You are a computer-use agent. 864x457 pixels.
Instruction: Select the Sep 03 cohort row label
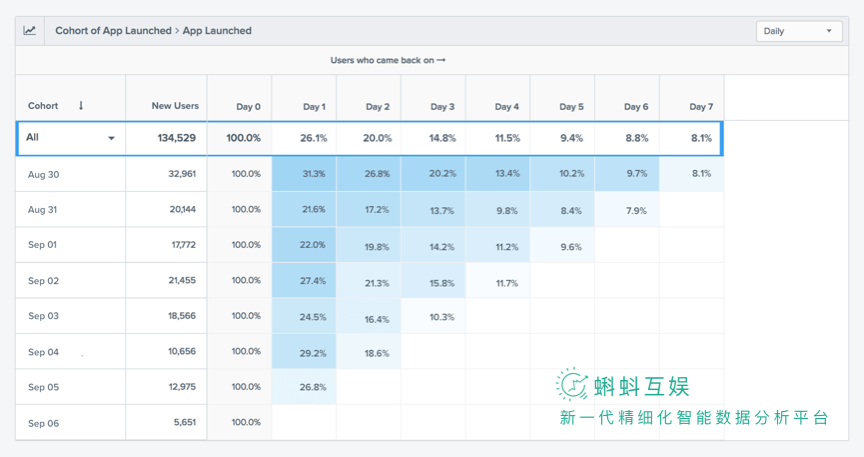pyautogui.click(x=43, y=316)
